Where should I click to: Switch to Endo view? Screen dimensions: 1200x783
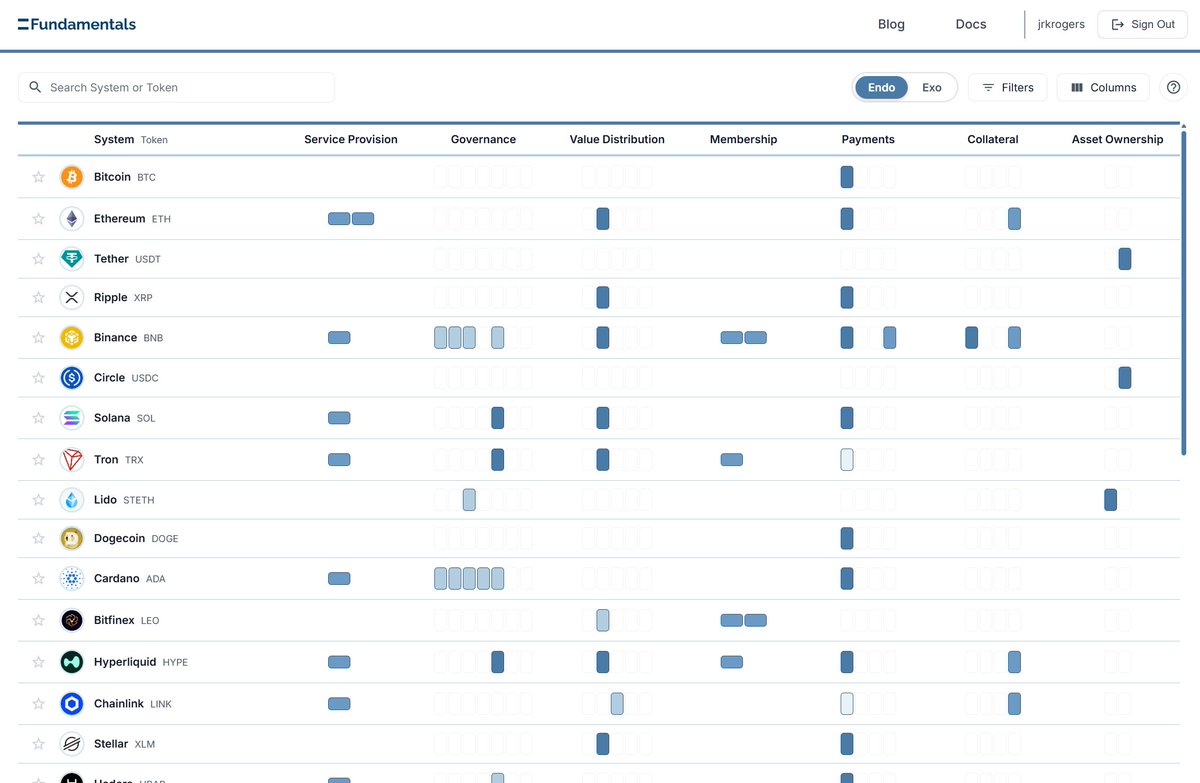click(881, 87)
